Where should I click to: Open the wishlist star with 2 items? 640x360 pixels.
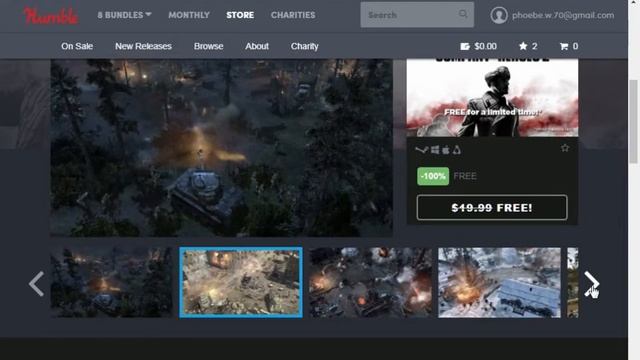(528, 46)
